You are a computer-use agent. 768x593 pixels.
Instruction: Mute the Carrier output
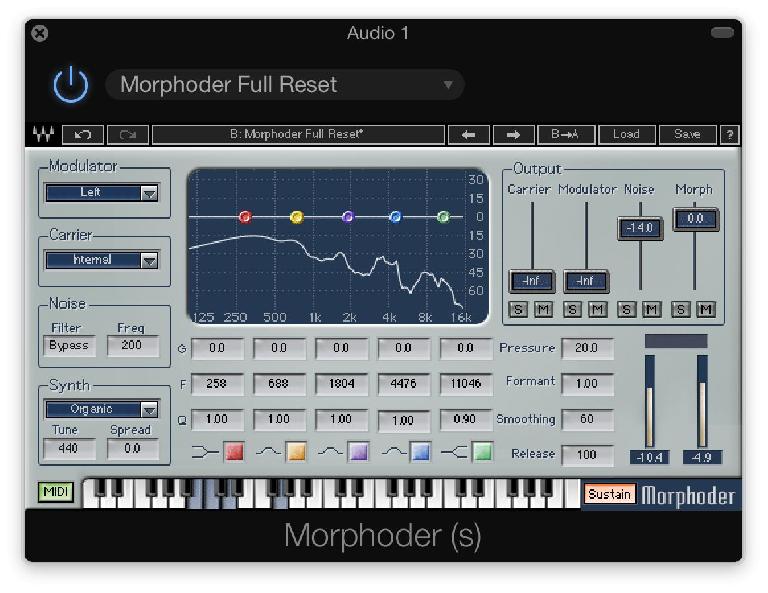pyautogui.click(x=543, y=309)
